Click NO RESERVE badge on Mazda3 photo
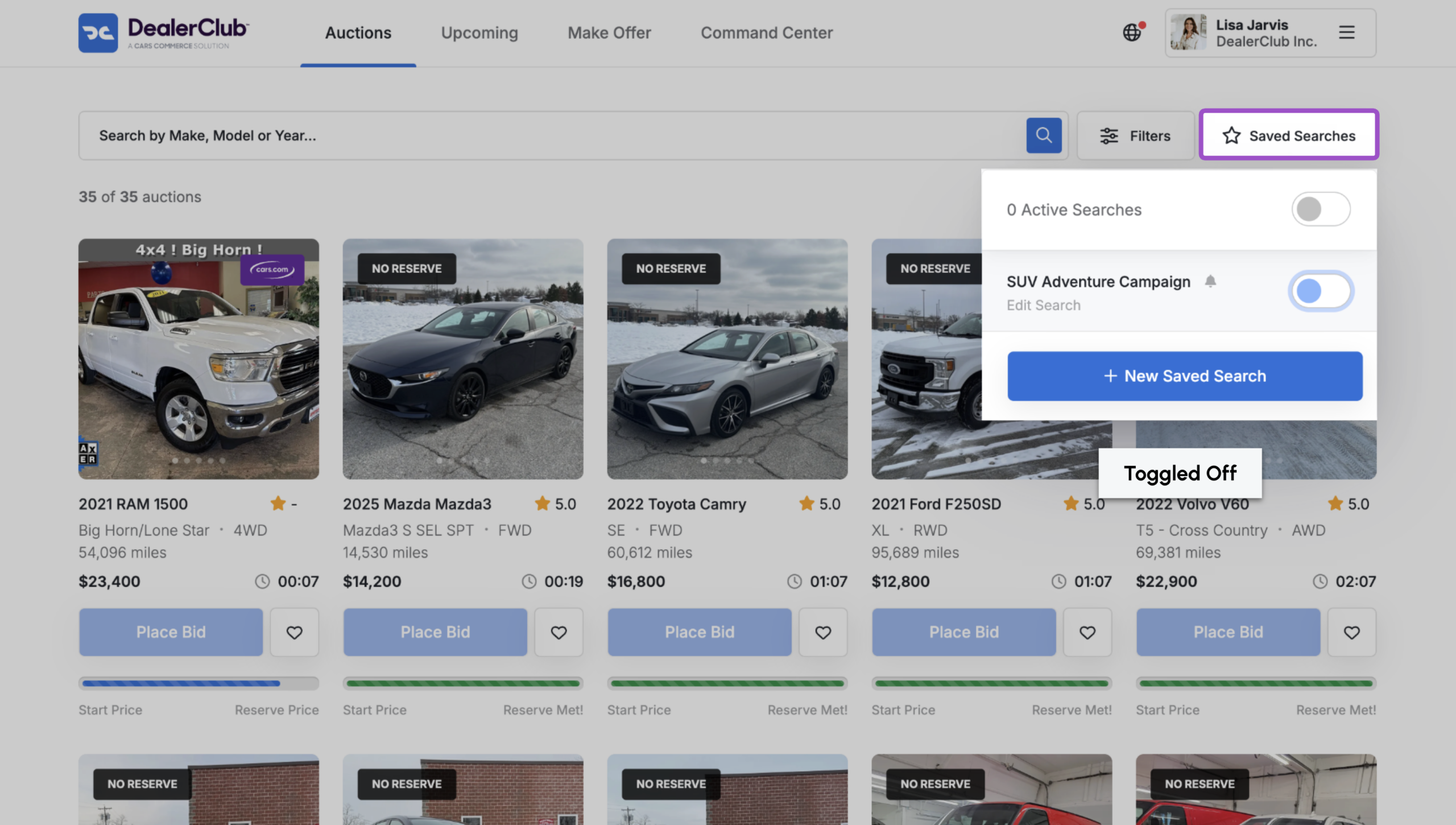1456x825 pixels. click(407, 269)
